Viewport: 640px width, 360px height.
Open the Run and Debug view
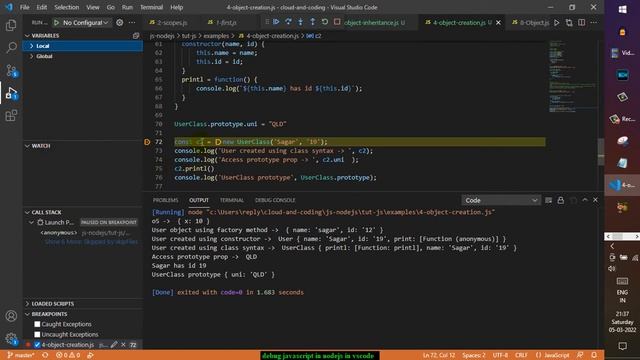tap(11, 93)
